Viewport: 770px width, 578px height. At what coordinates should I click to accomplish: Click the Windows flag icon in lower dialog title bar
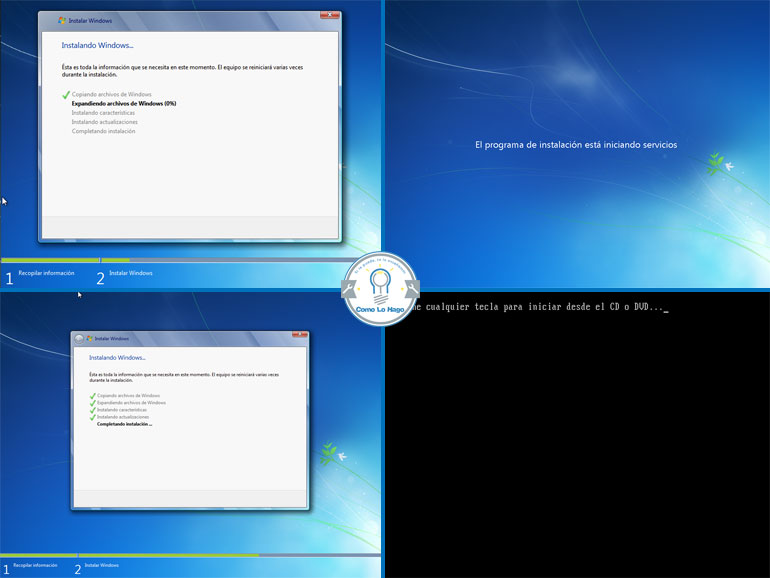click(89, 338)
